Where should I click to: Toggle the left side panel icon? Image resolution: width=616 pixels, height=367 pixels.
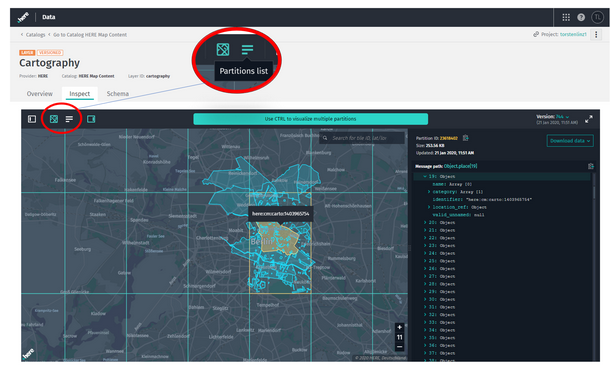[32, 119]
